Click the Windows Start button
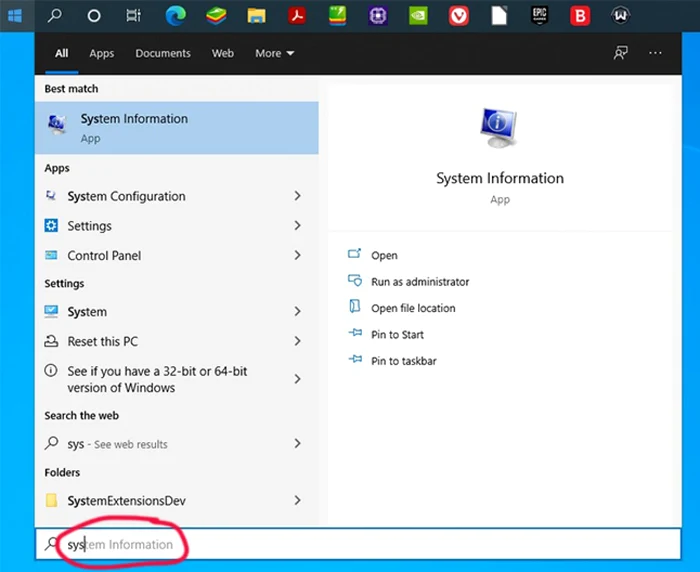Screen dimensions: 700x572 coord(15,16)
